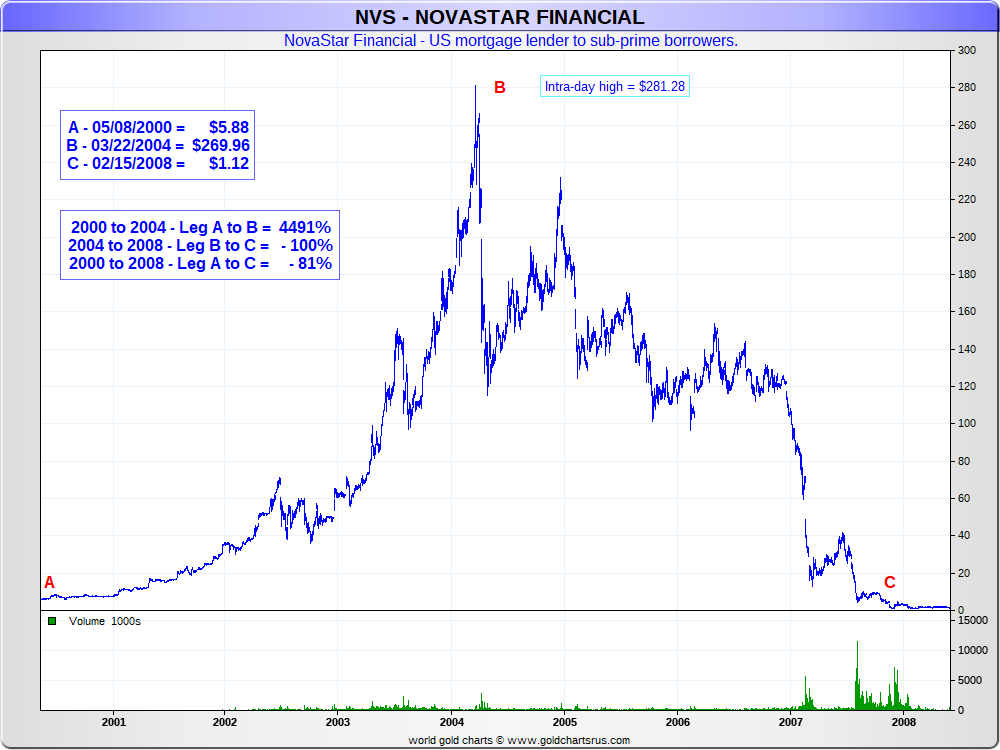This screenshot has height=750, width=1000.
Task: Click the subtitle about US mortgage lender
Action: [511, 40]
